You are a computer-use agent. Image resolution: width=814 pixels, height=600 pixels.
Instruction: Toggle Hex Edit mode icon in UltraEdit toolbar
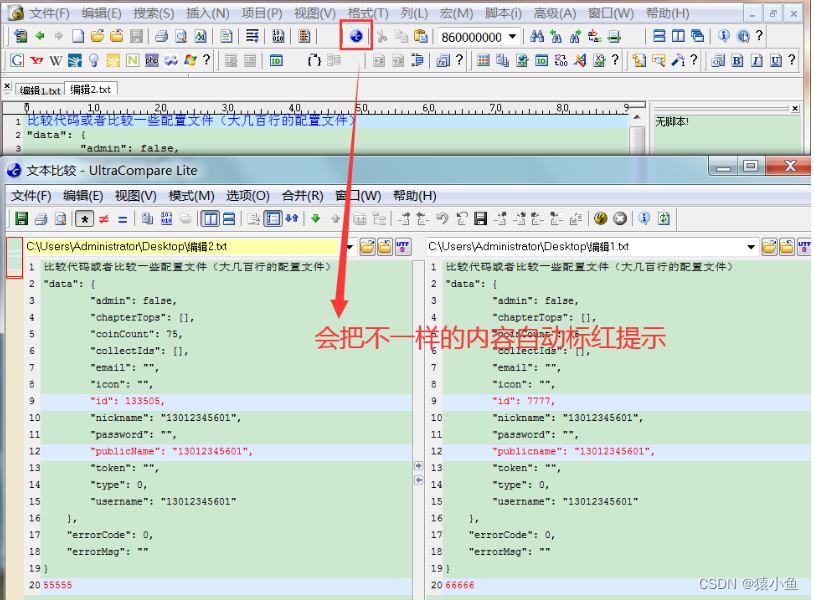pyautogui.click(x=278, y=36)
